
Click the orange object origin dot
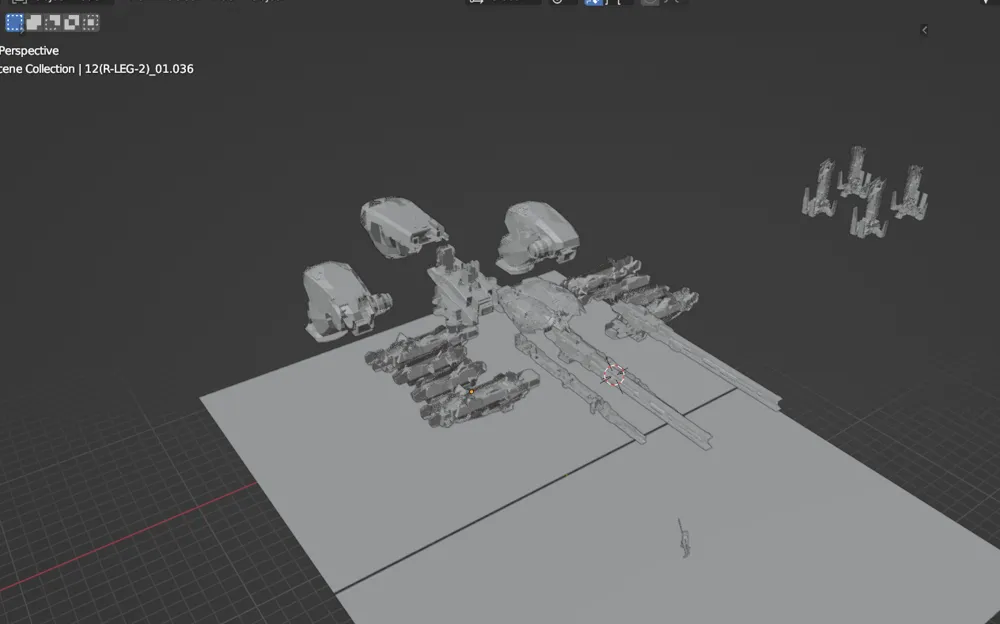(471, 391)
